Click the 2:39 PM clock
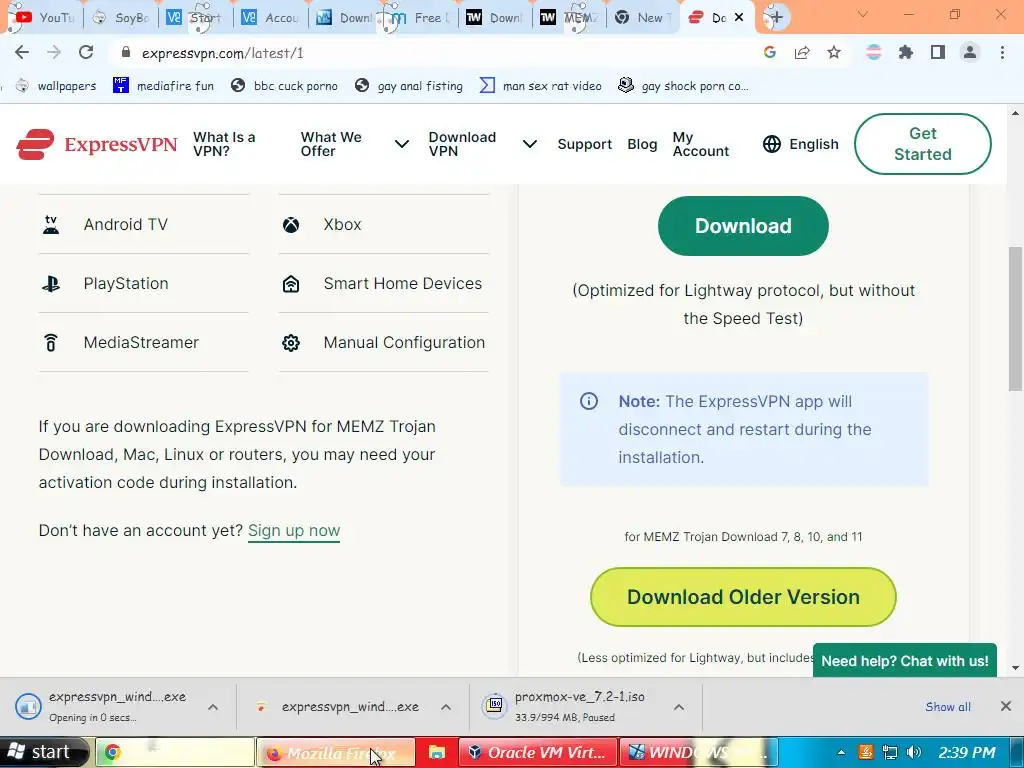The height and width of the screenshot is (768, 1024). pyautogui.click(x=967, y=753)
